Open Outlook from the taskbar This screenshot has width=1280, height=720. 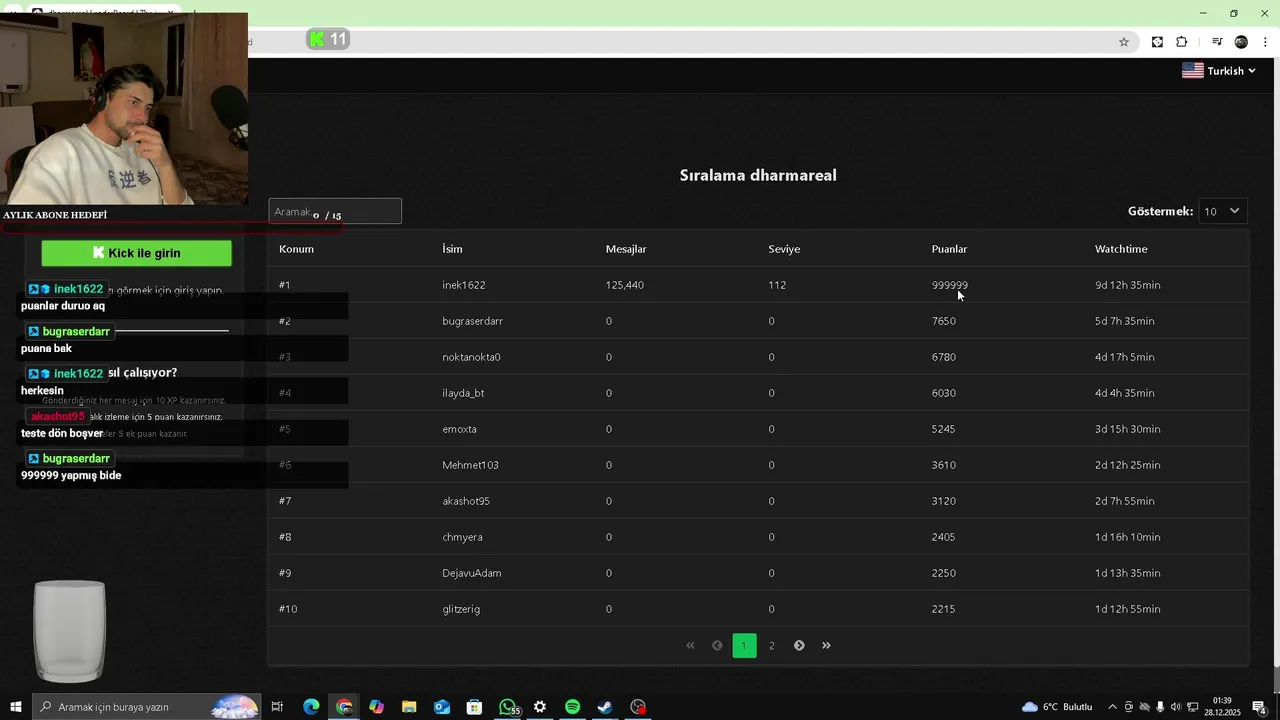442,707
